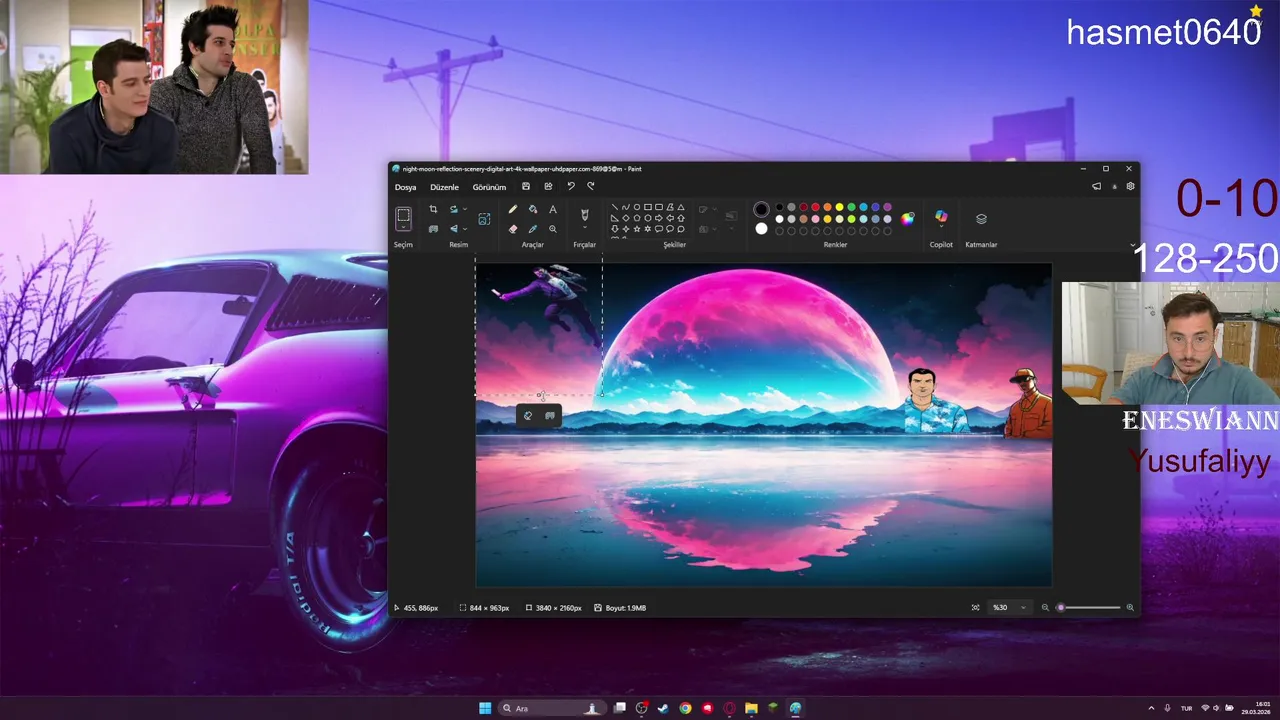Open File Explorer from the taskbar
The width and height of the screenshot is (1280, 720).
click(x=751, y=708)
